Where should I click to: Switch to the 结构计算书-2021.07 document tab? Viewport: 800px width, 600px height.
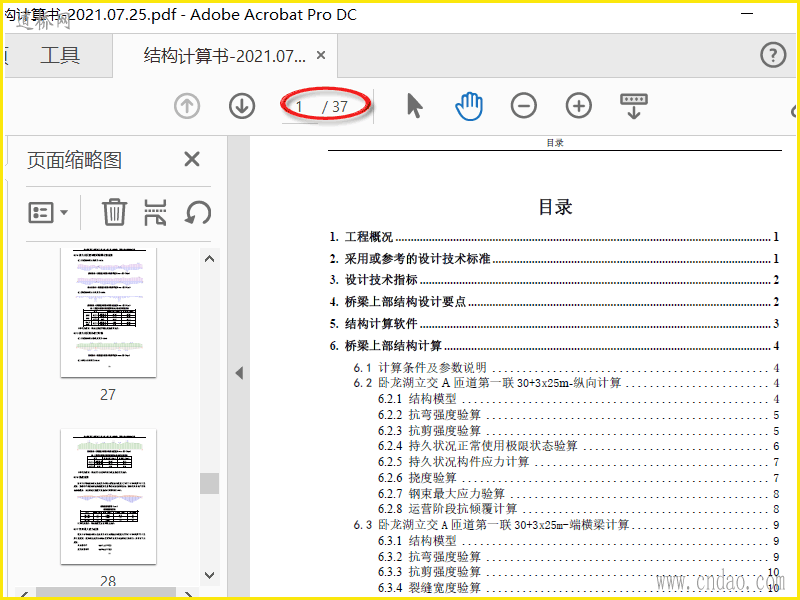224,55
